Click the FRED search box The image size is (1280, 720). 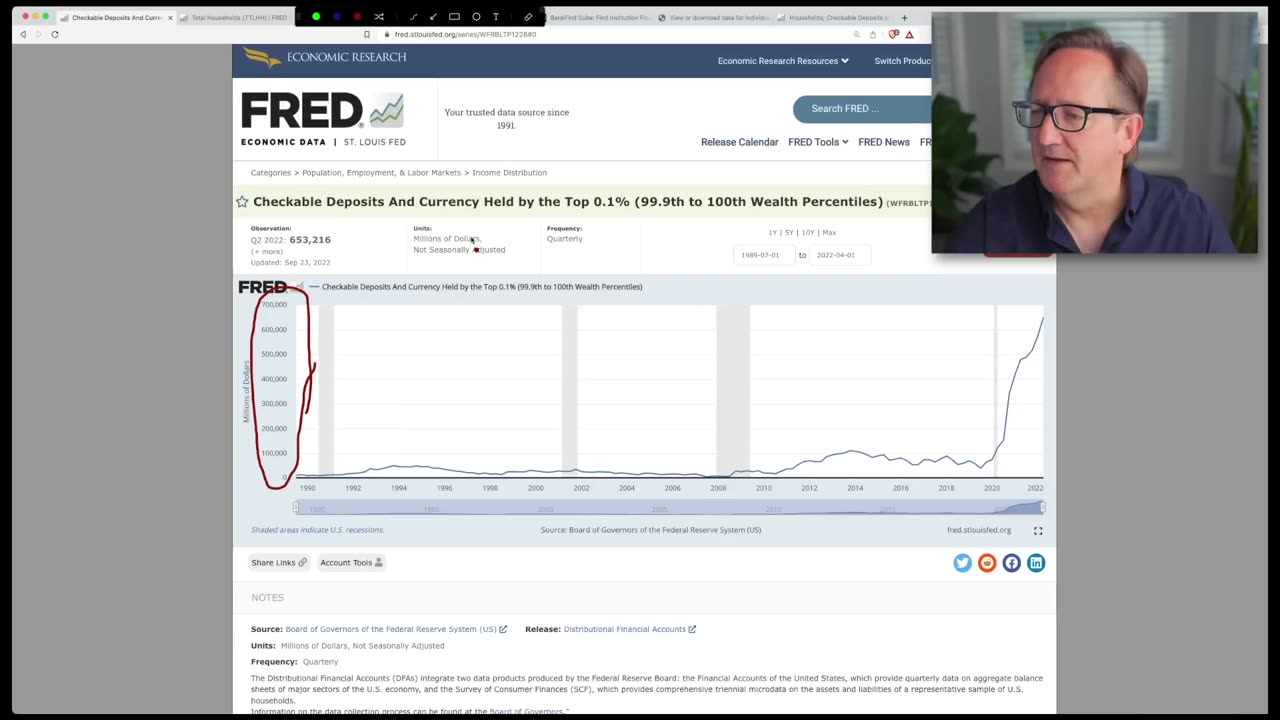[862, 108]
